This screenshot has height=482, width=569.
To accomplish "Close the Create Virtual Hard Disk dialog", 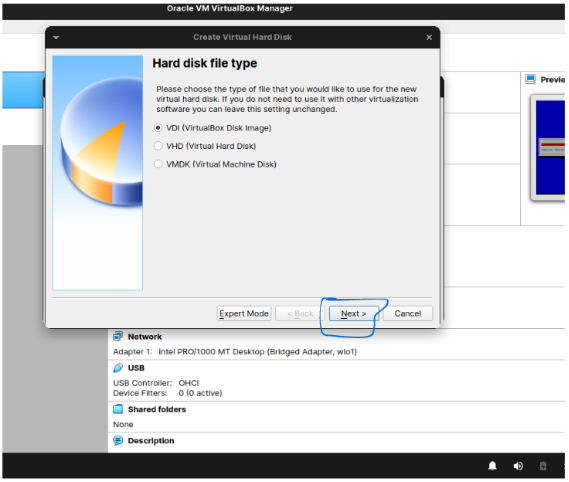I will (x=429, y=37).
